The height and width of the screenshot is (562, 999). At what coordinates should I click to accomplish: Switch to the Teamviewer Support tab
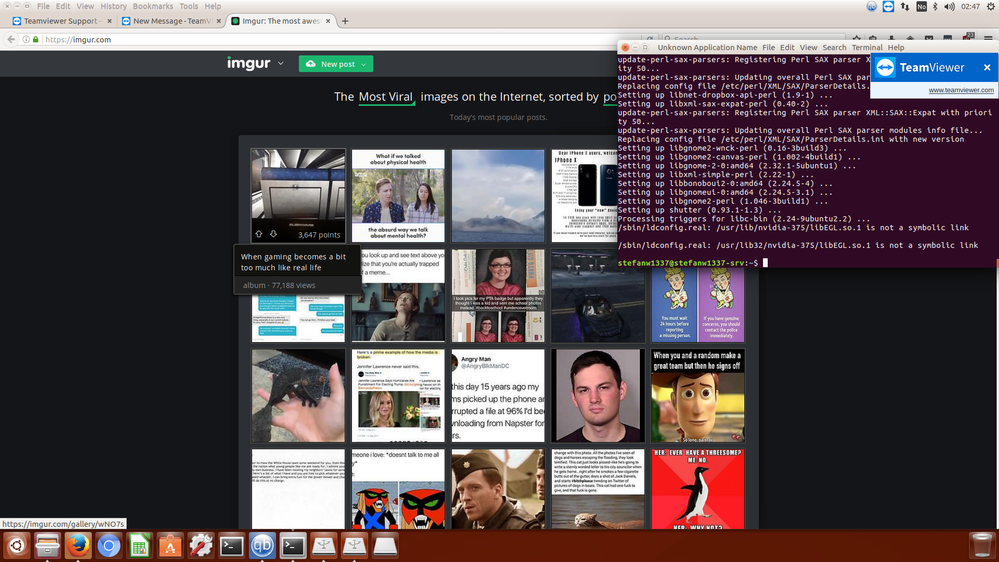click(62, 21)
